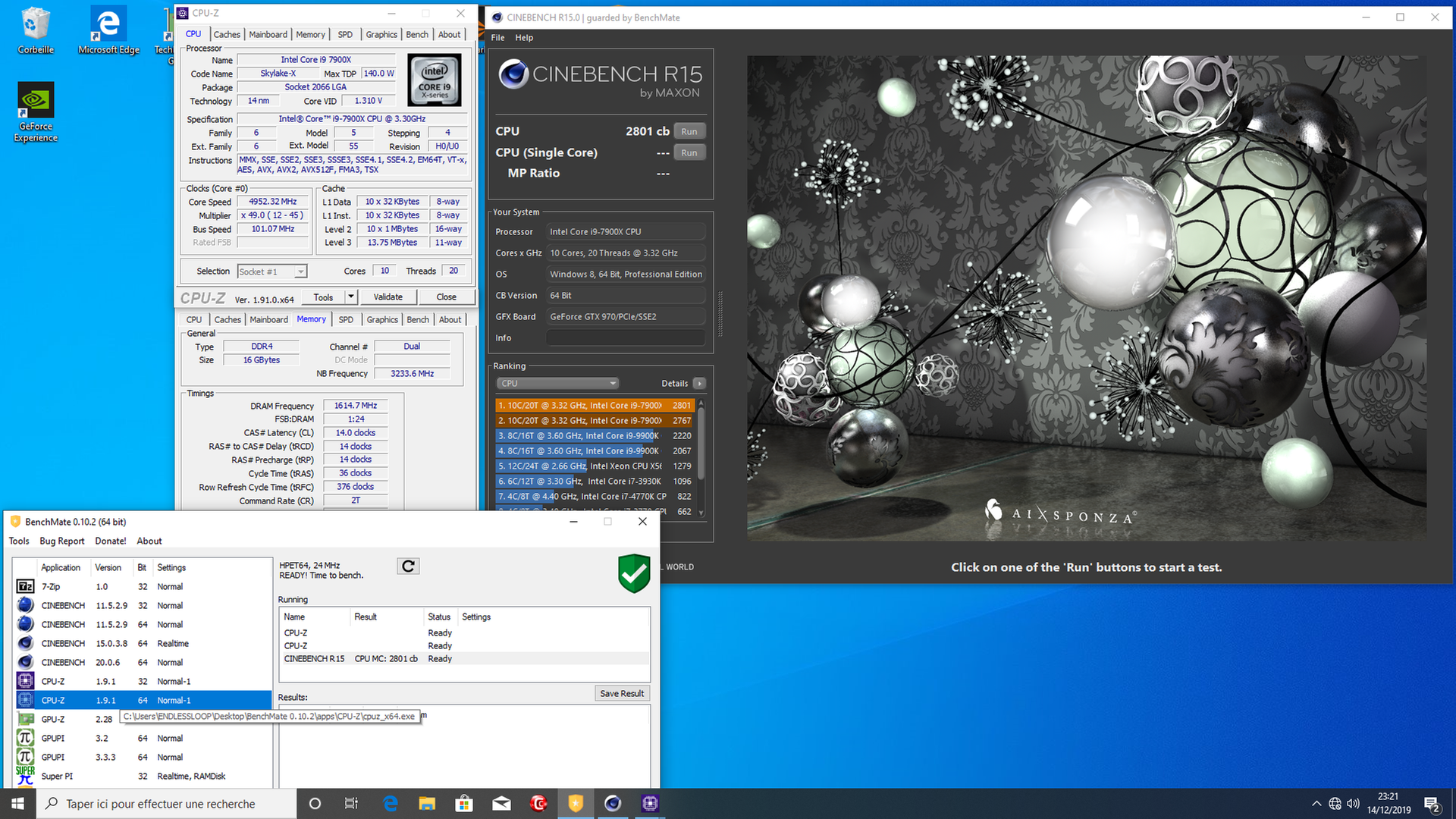Open Windows Start menu
This screenshot has width=1456, height=819.
(x=17, y=804)
